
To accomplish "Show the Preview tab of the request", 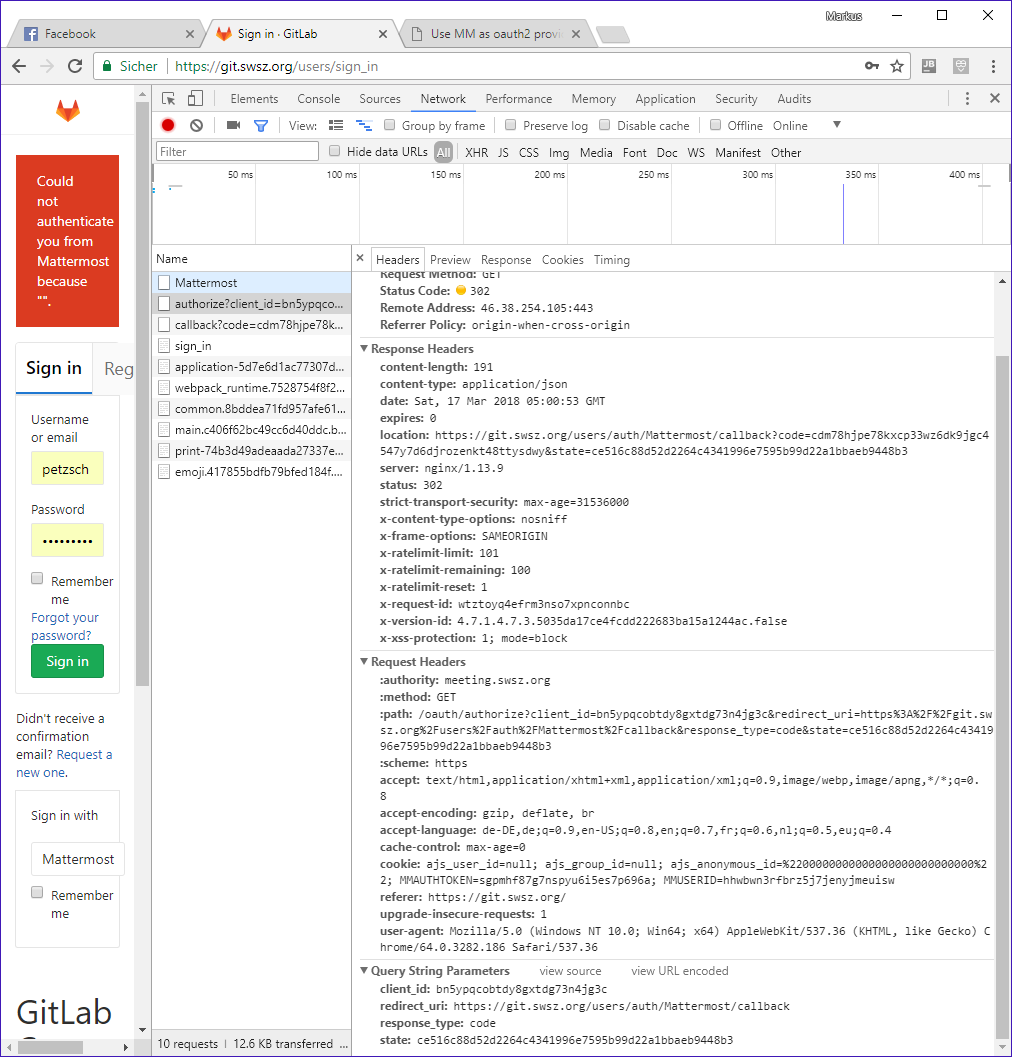I will [x=450, y=260].
